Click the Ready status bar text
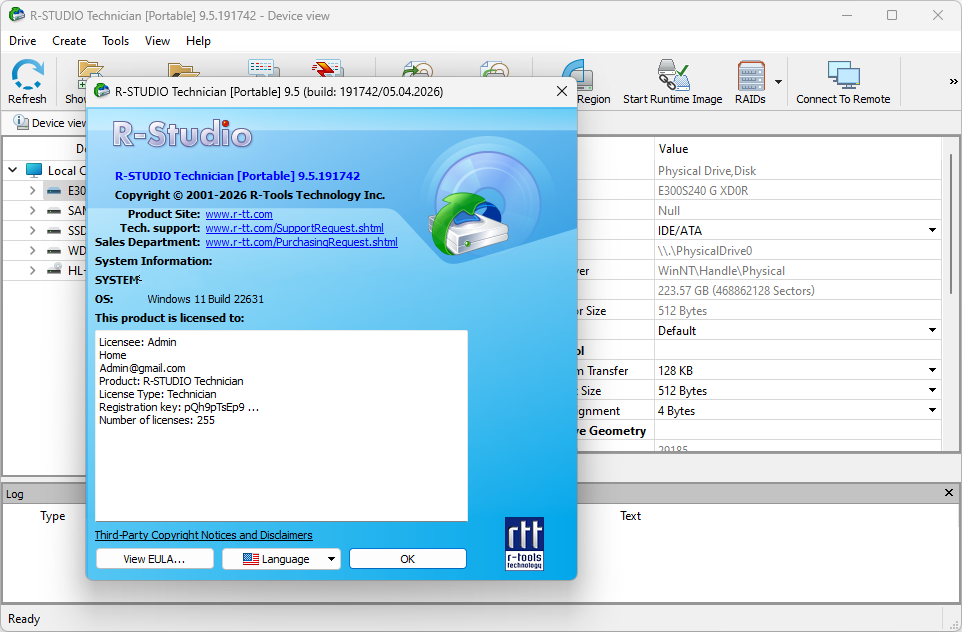The image size is (962, 632). click(24, 619)
